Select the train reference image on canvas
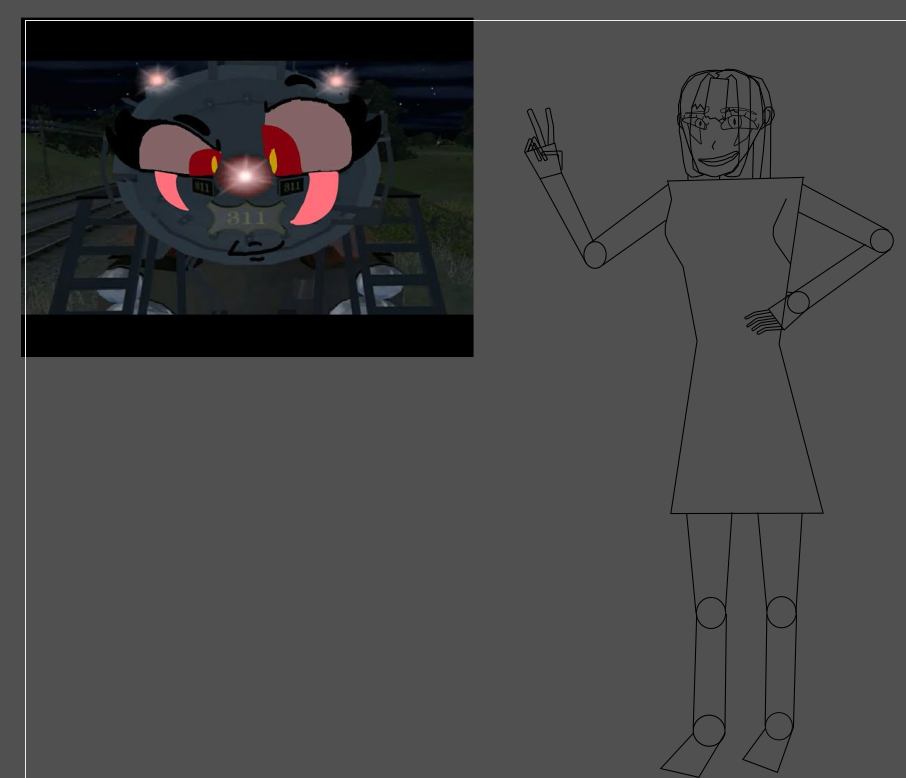 (x=247, y=187)
